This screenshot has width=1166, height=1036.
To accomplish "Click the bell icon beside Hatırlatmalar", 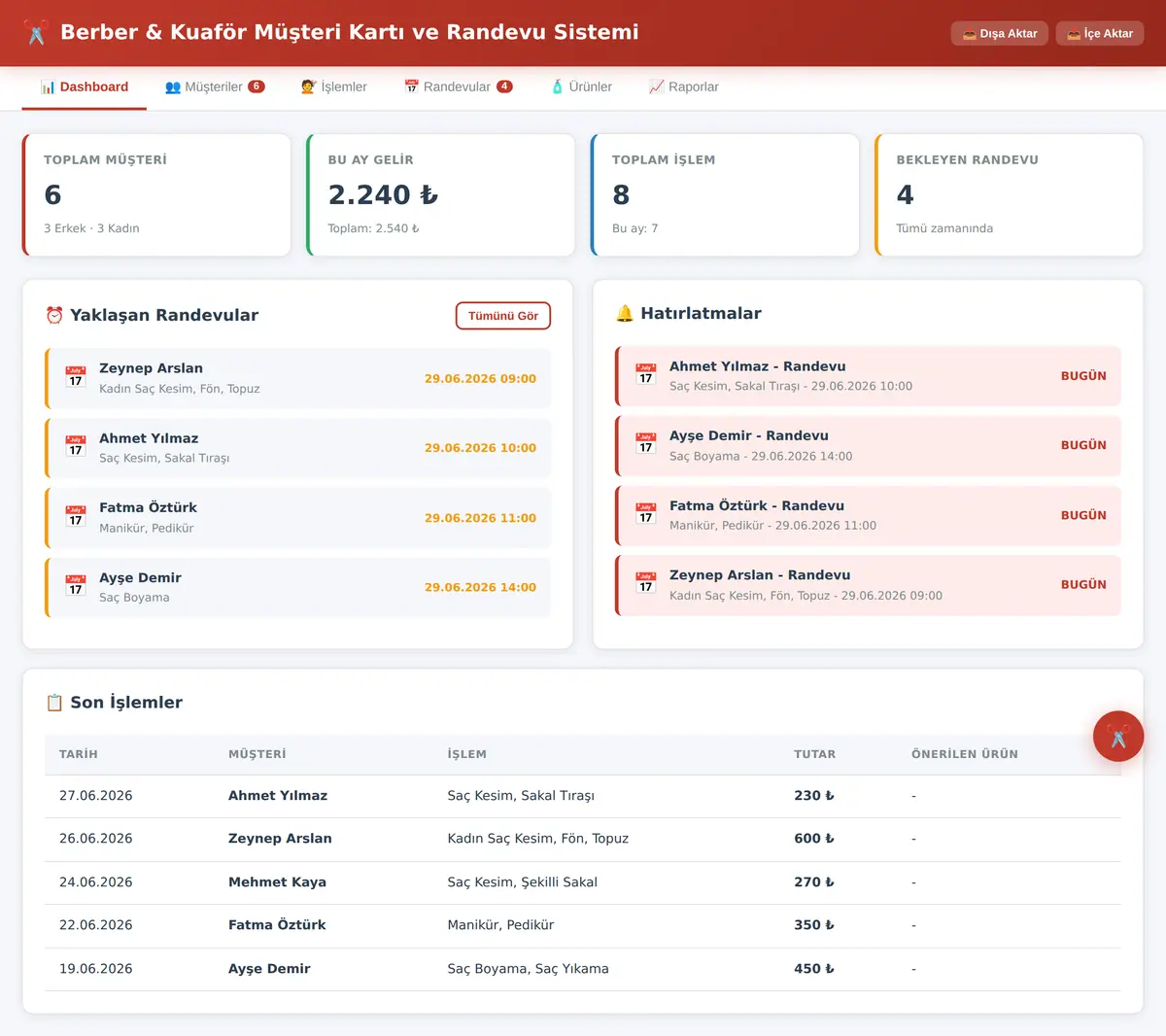I will (625, 313).
